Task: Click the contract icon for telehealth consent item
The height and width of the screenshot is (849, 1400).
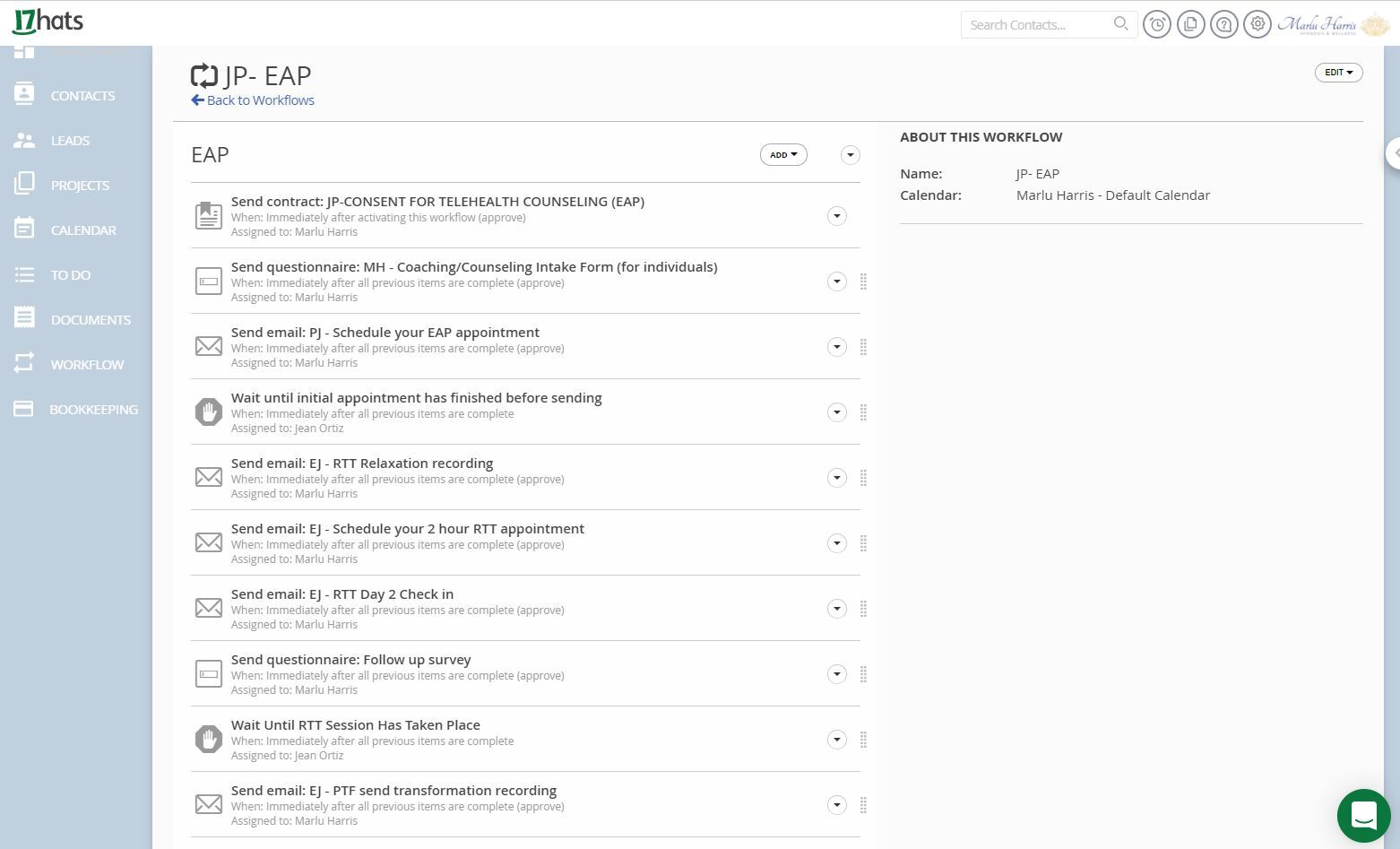Action: [x=209, y=215]
